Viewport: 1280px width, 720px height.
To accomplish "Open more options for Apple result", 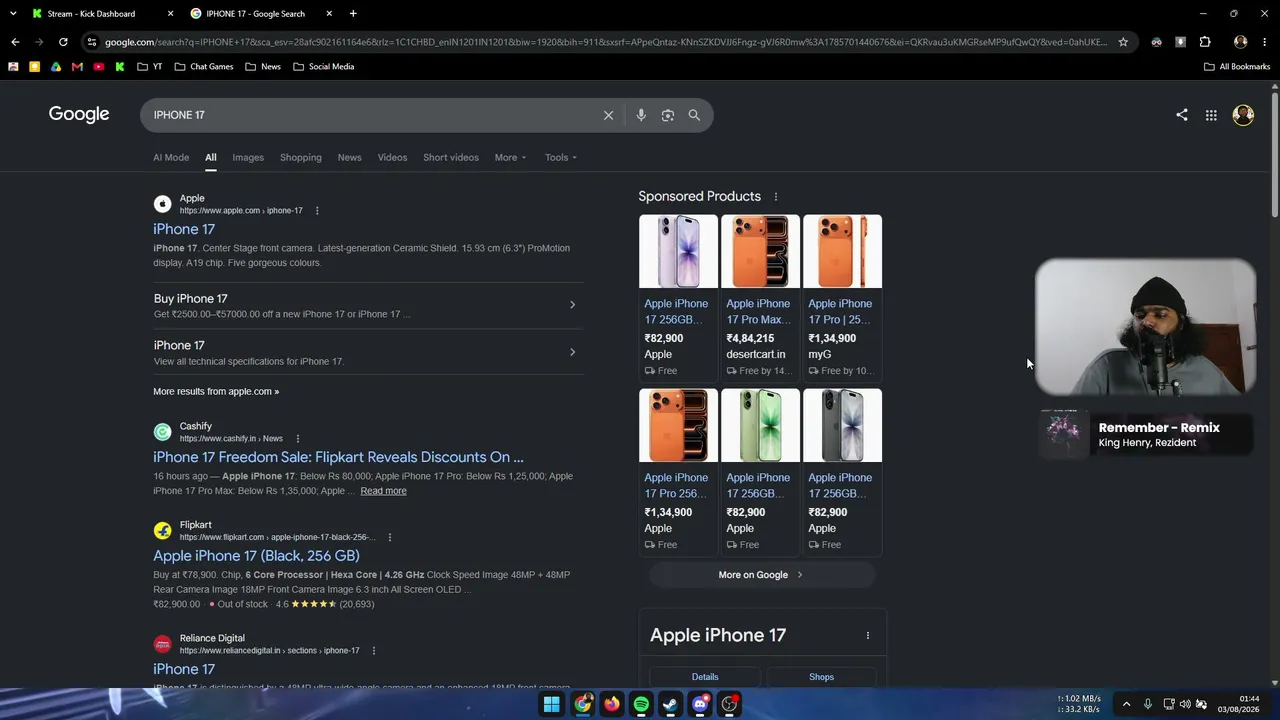I will [x=317, y=211].
